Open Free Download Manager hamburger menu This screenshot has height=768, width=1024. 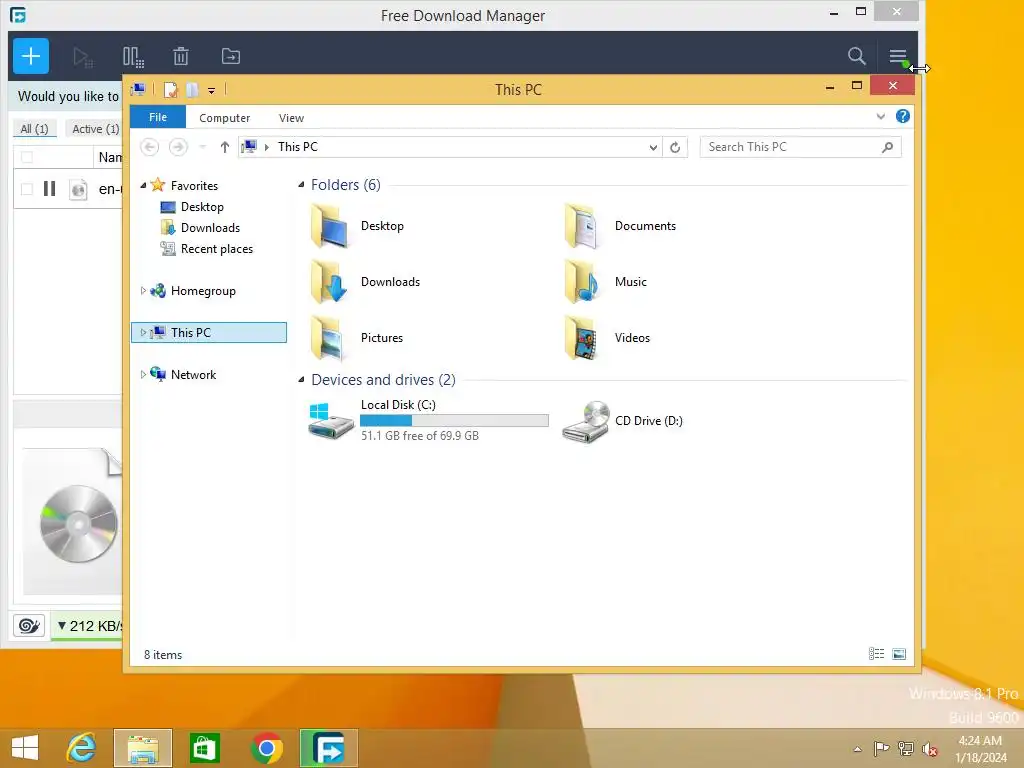tap(898, 56)
